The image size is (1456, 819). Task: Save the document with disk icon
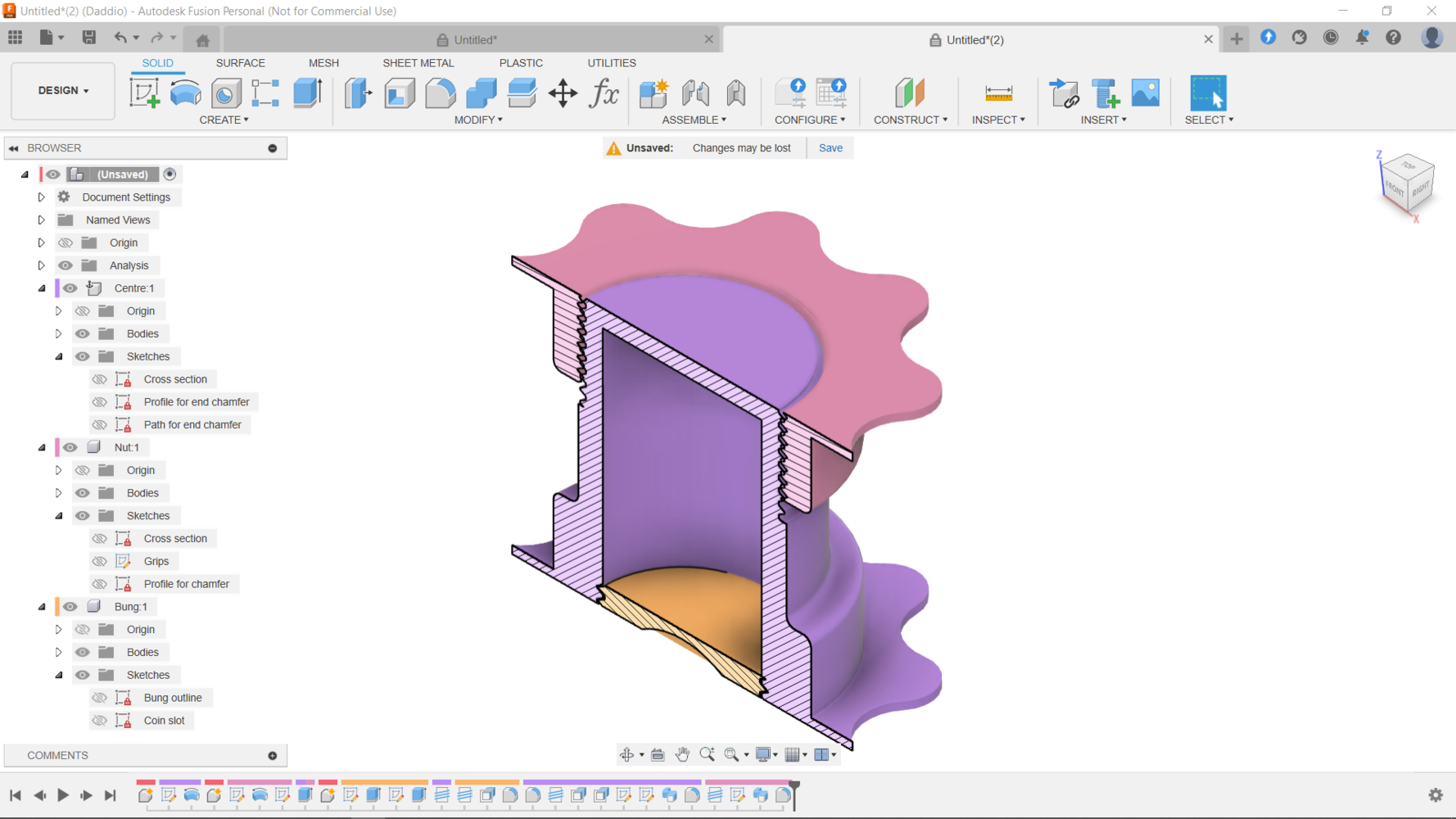(x=89, y=38)
